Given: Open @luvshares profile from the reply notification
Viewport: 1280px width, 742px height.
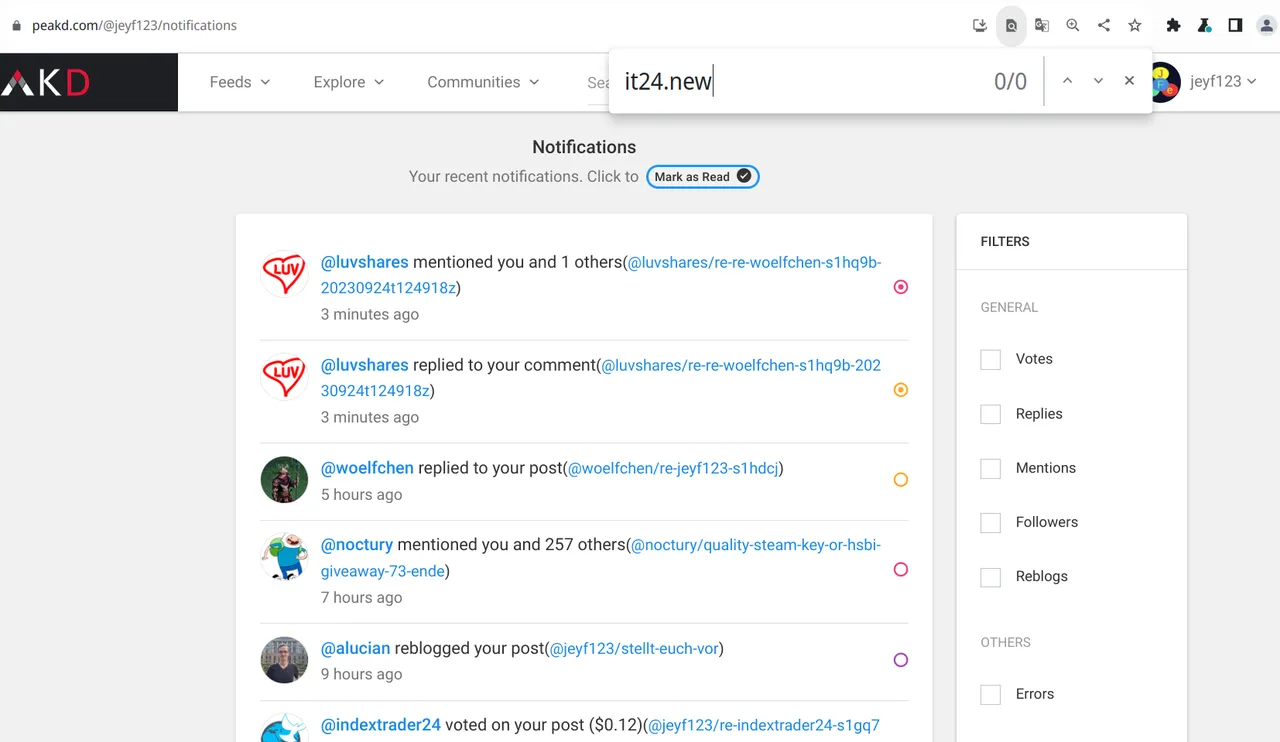Looking at the screenshot, I should click(365, 365).
